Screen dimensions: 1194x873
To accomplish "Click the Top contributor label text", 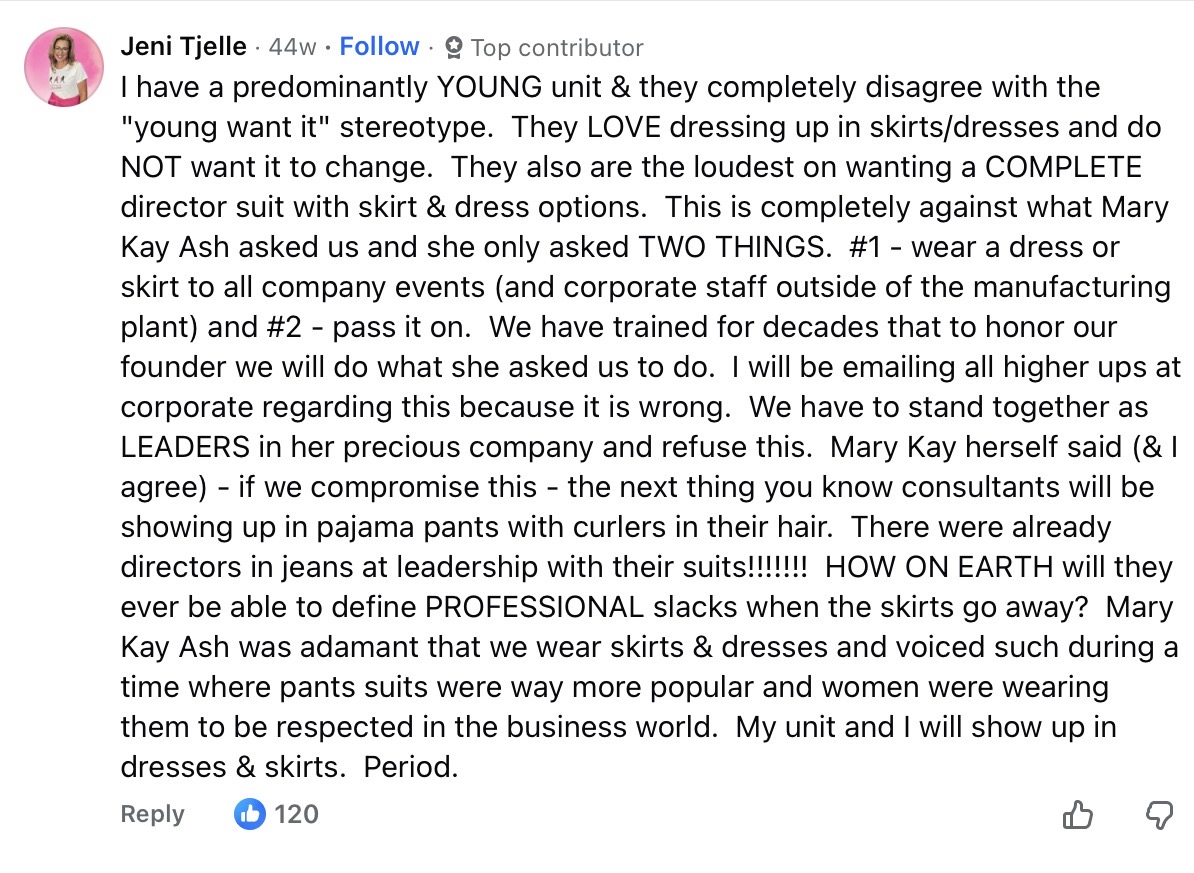I will click(557, 48).
